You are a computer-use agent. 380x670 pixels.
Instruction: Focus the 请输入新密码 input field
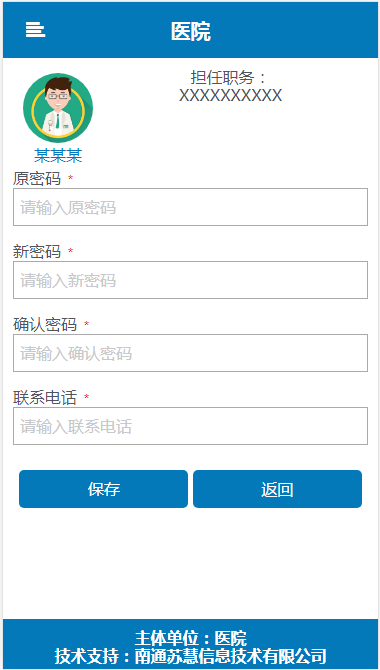point(190,280)
